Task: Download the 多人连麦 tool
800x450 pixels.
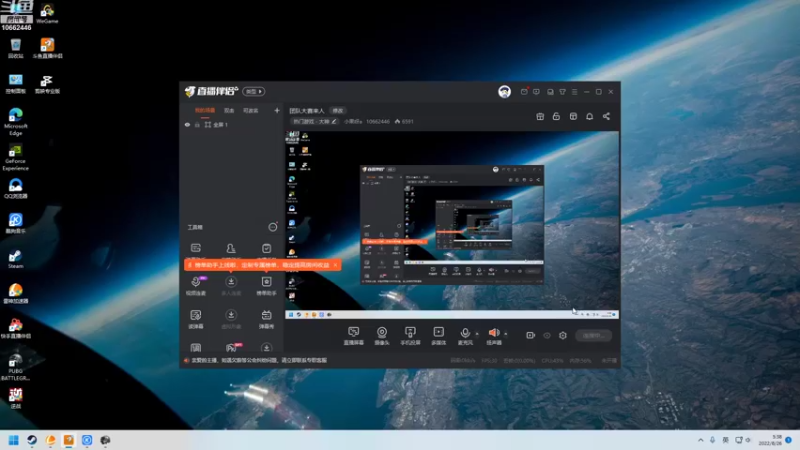Action: coord(231,286)
